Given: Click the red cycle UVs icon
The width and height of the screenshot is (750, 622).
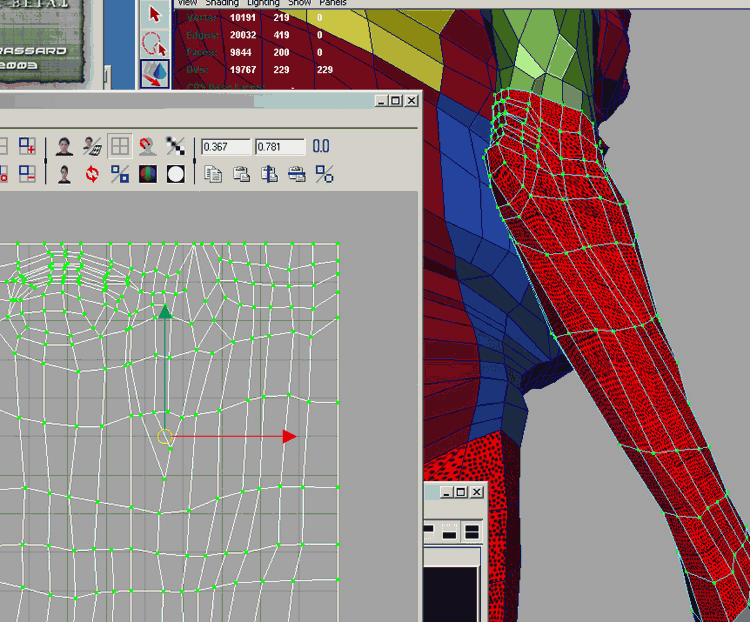Looking at the screenshot, I should click(92, 174).
